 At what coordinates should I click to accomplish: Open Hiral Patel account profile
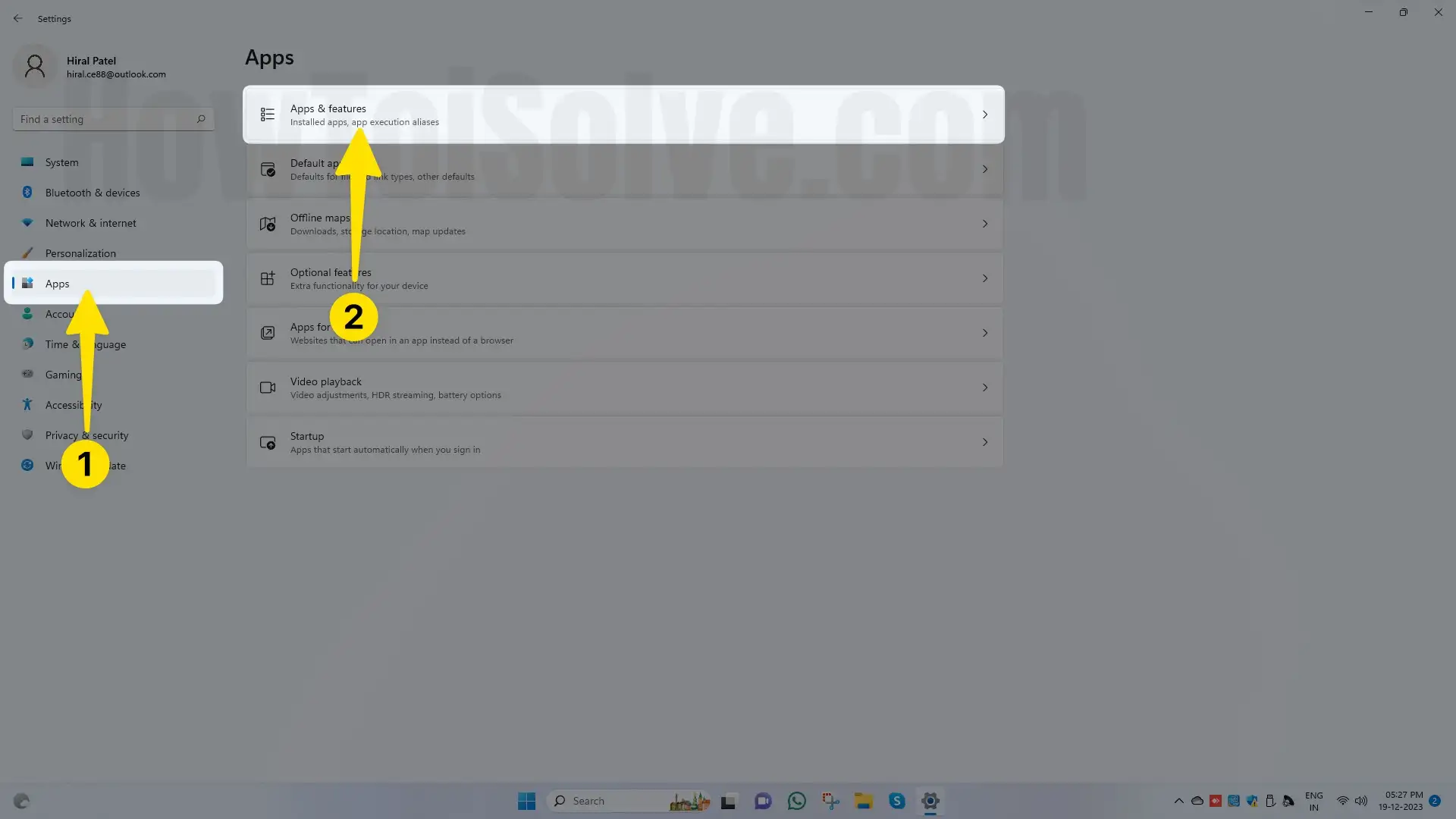(91, 67)
